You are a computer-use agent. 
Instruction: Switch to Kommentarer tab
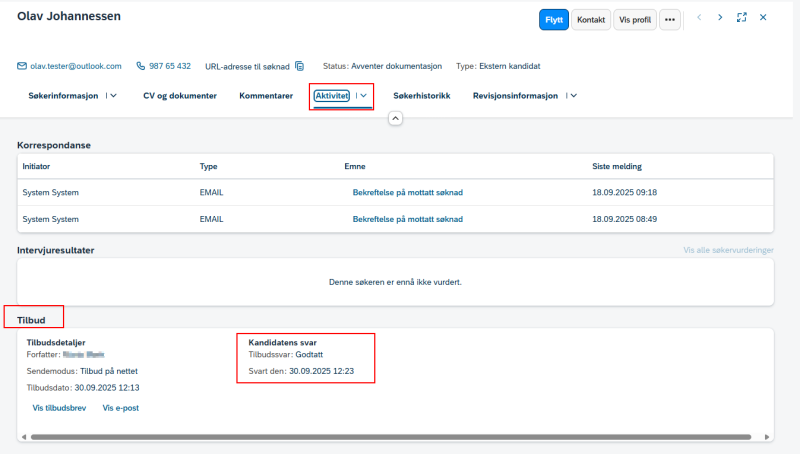point(266,96)
